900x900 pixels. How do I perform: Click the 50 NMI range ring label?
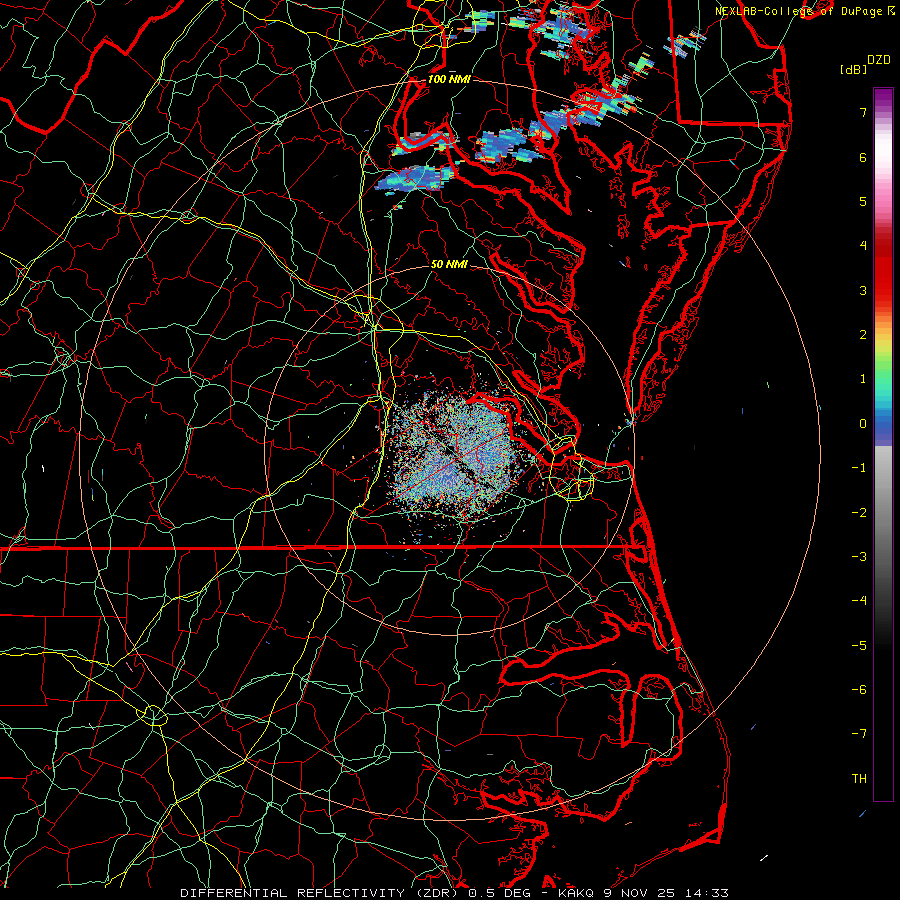449,264
